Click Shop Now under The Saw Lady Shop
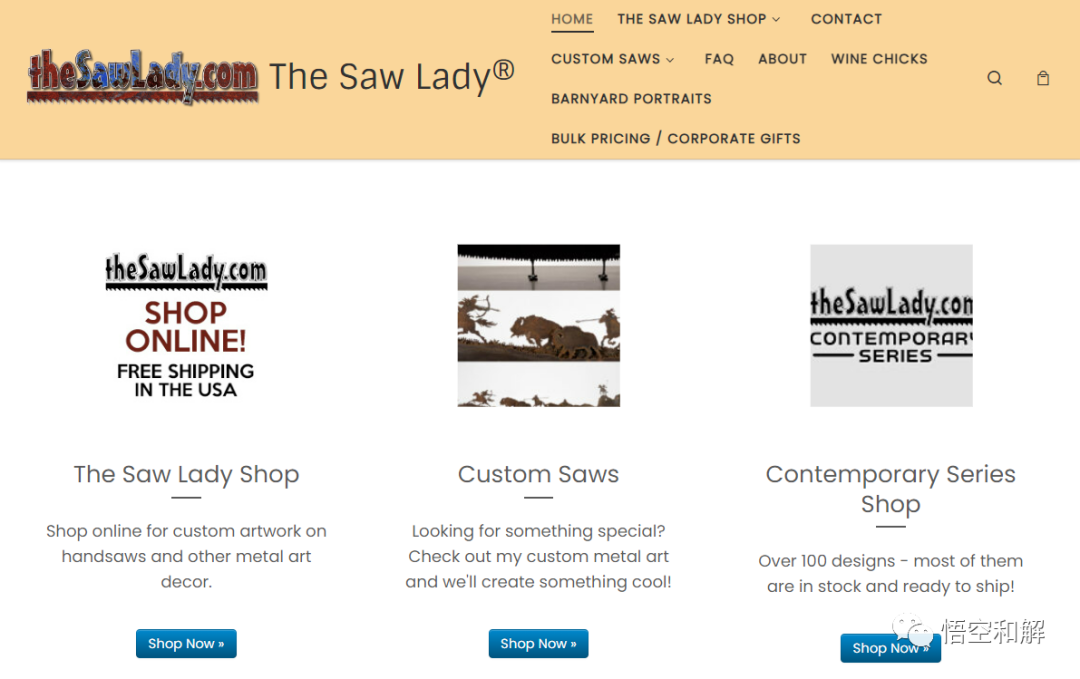Viewport: 1080px width, 679px height. (186, 643)
